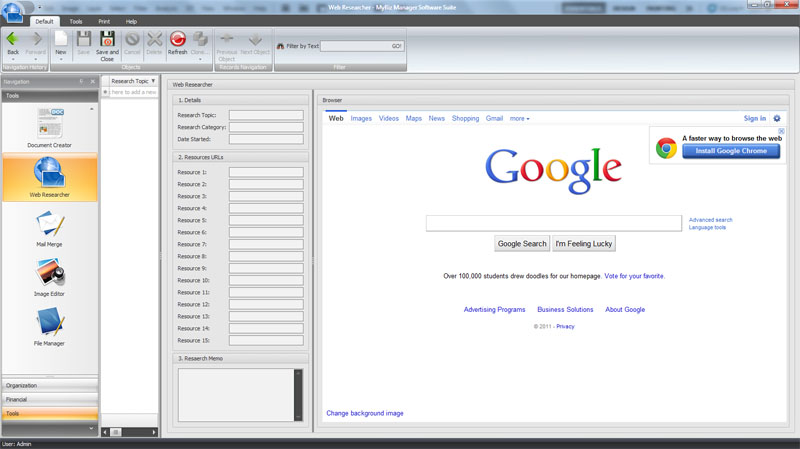Open Advertising Programs link
Screen dimensions: 800x449
494,310
